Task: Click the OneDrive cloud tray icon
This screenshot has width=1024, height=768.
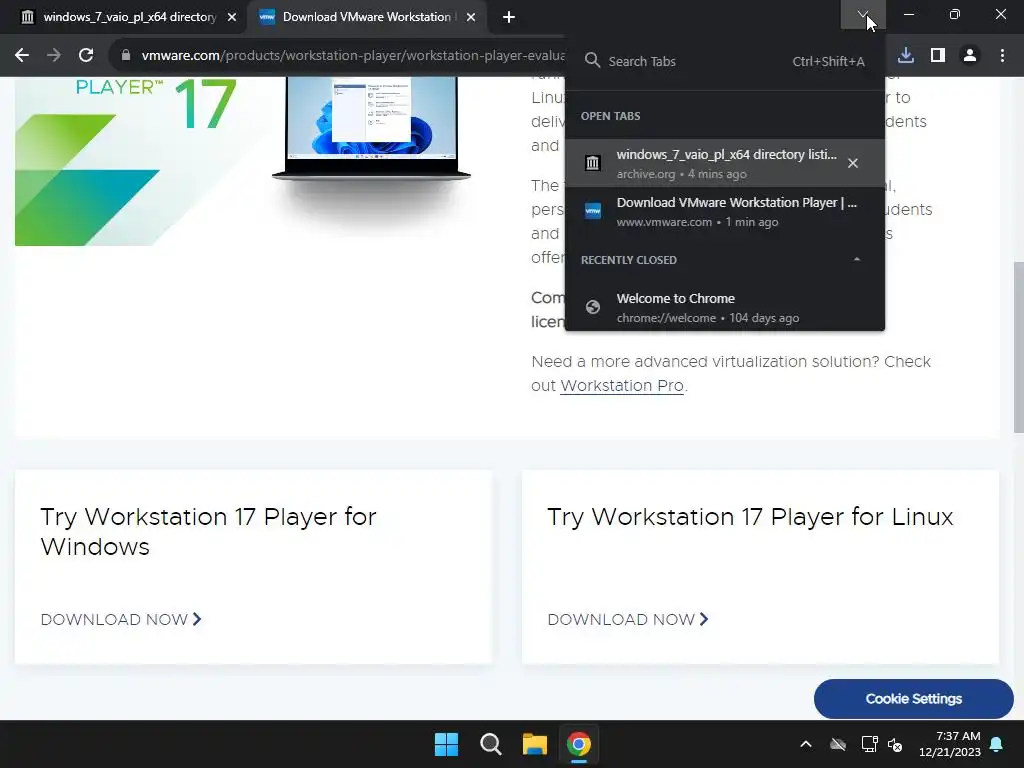Action: click(838, 744)
